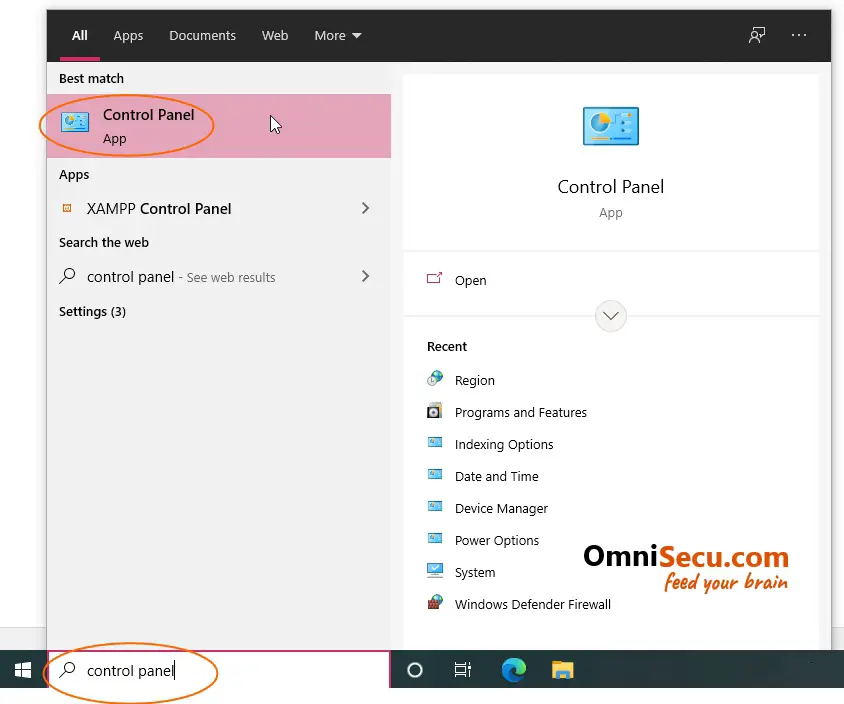Image resolution: width=844 pixels, height=704 pixels.
Task: Click the large Control Panel preview icon
Action: coord(610,126)
